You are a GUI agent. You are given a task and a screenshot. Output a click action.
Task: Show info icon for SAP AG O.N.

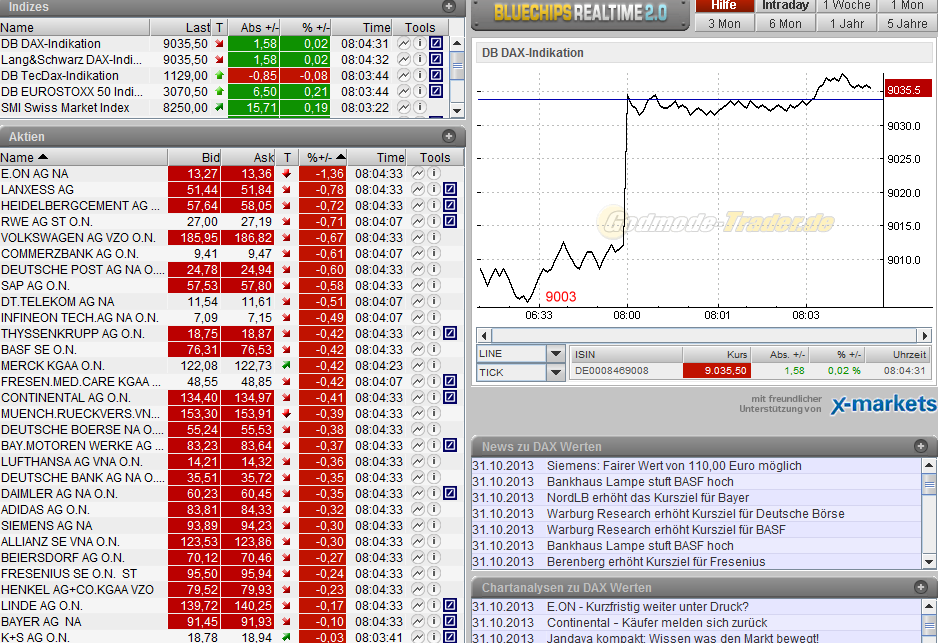point(434,285)
